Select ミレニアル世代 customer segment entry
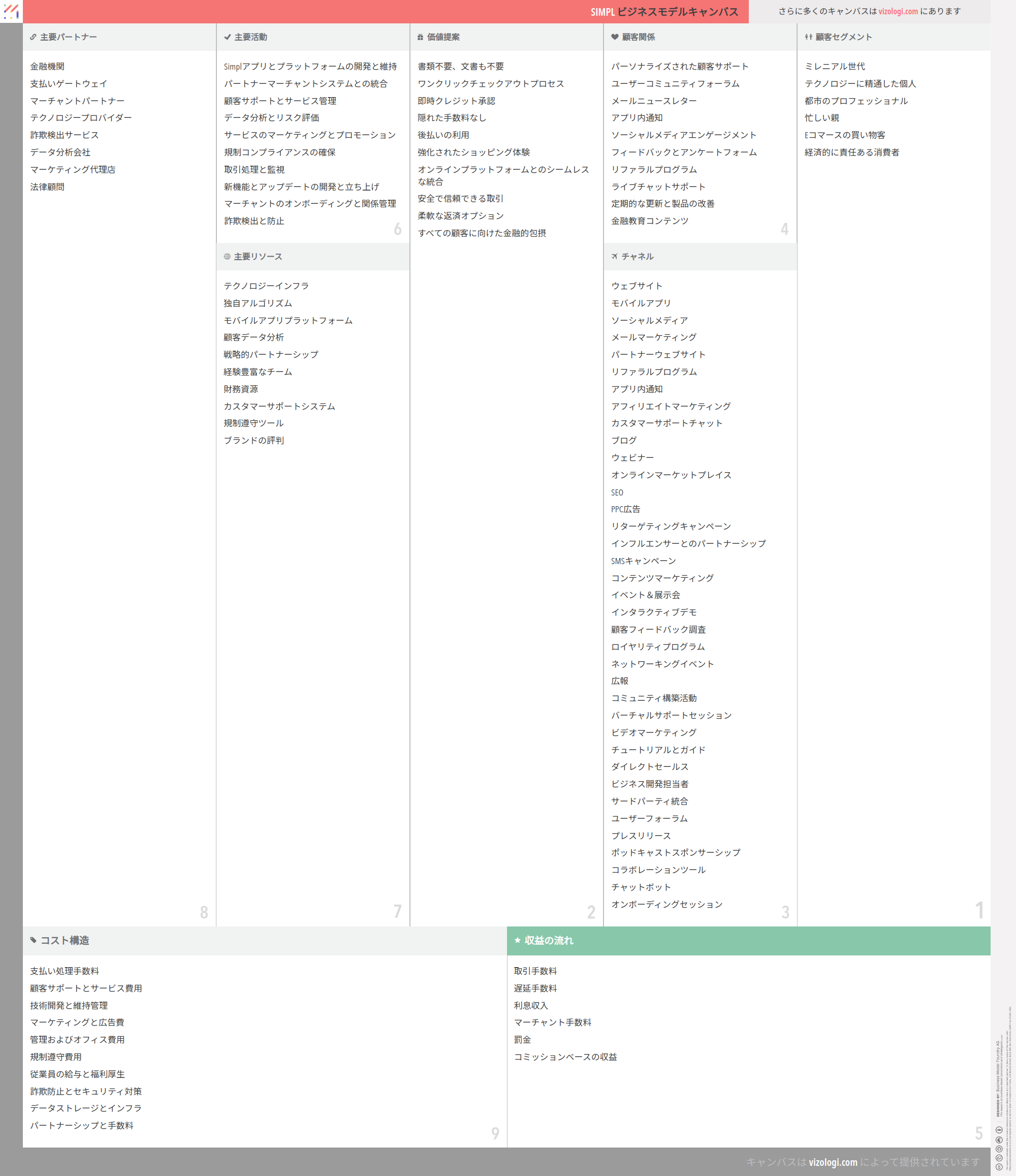Image resolution: width=1016 pixels, height=1176 pixels. point(835,67)
